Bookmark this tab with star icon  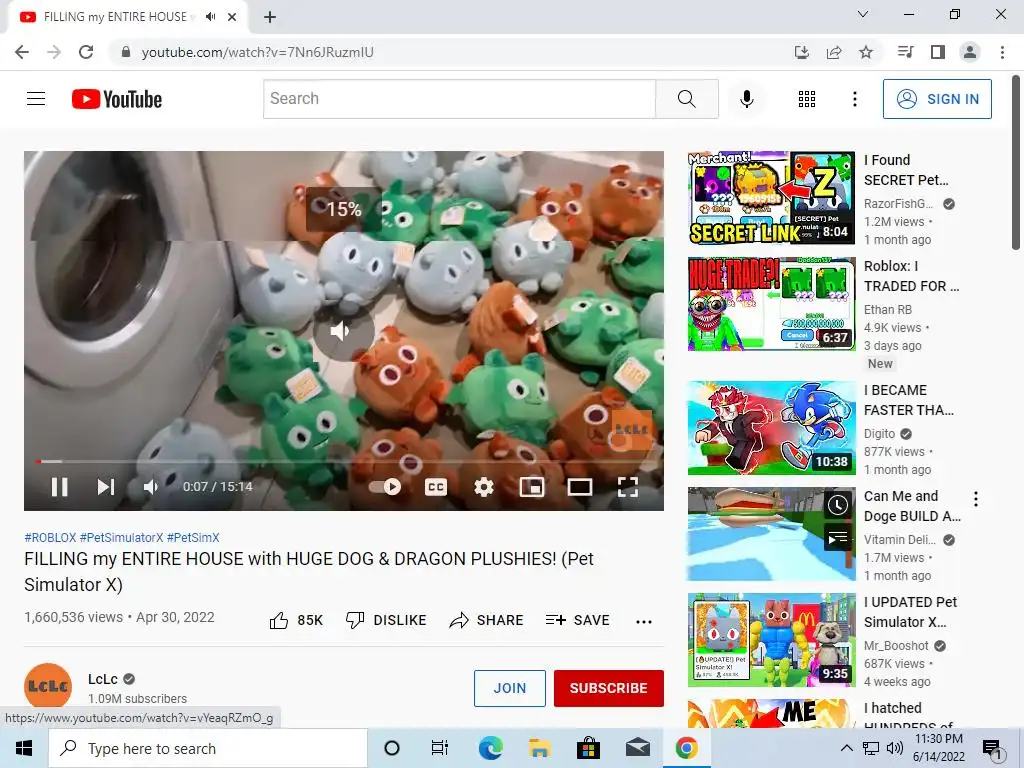866,52
